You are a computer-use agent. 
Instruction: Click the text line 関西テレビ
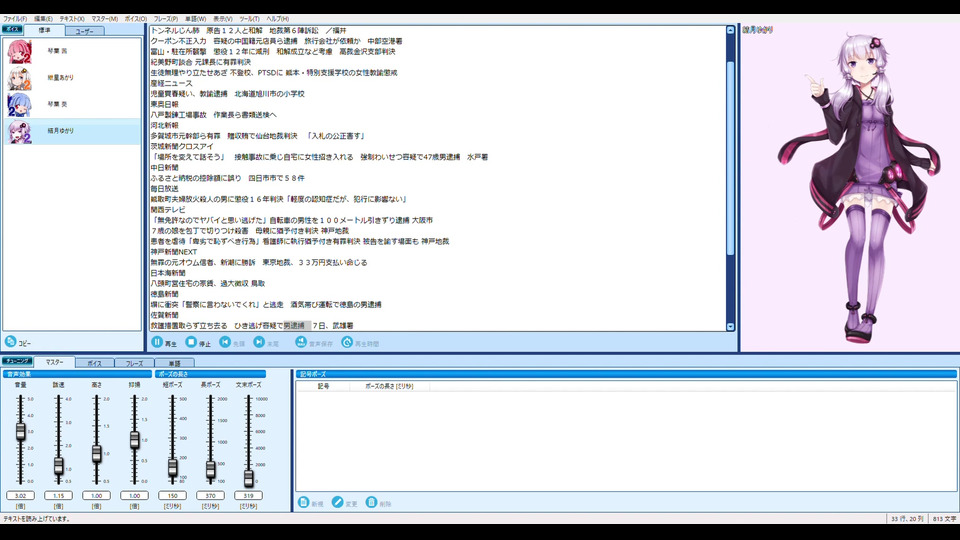(168, 210)
